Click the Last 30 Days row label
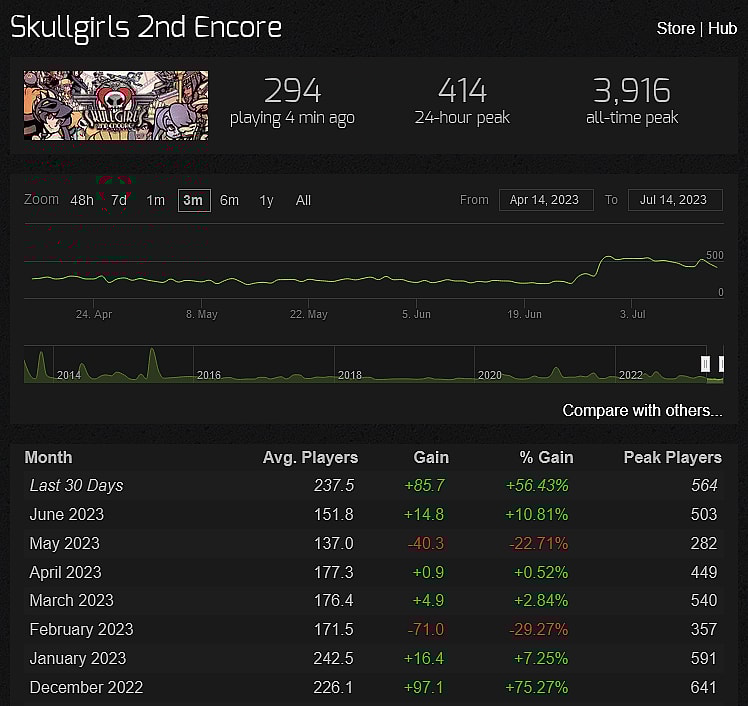 click(x=76, y=486)
